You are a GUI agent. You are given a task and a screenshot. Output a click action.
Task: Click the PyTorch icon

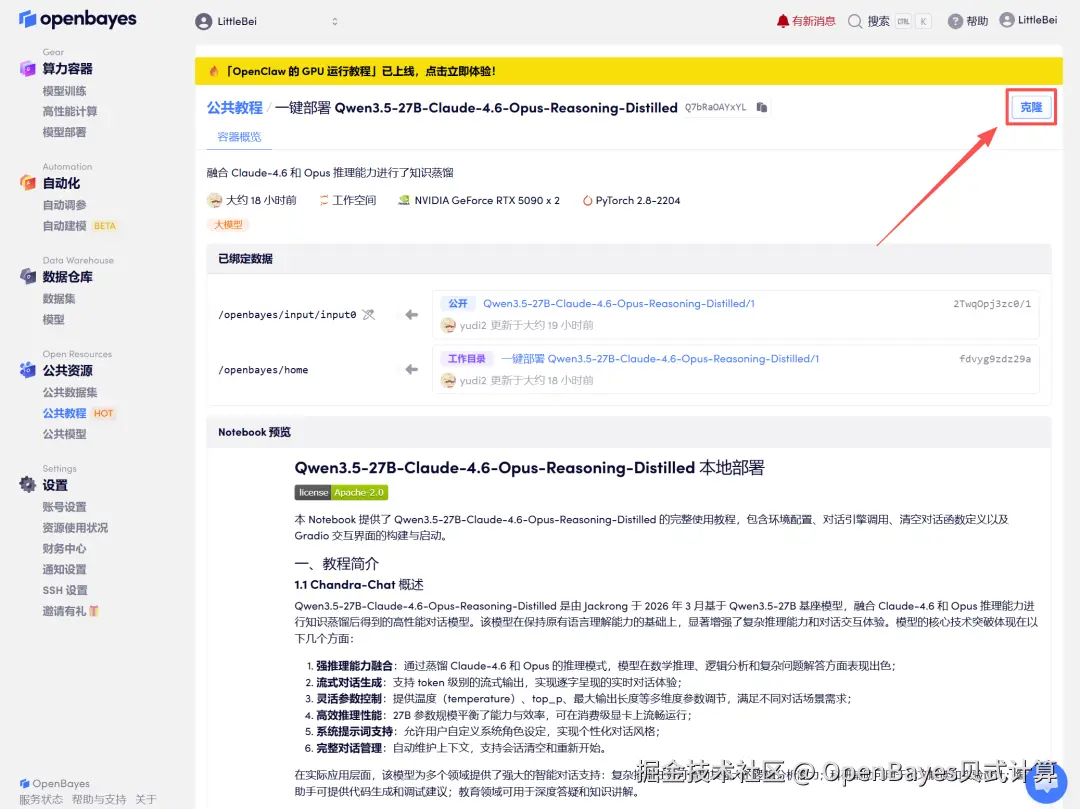587,201
